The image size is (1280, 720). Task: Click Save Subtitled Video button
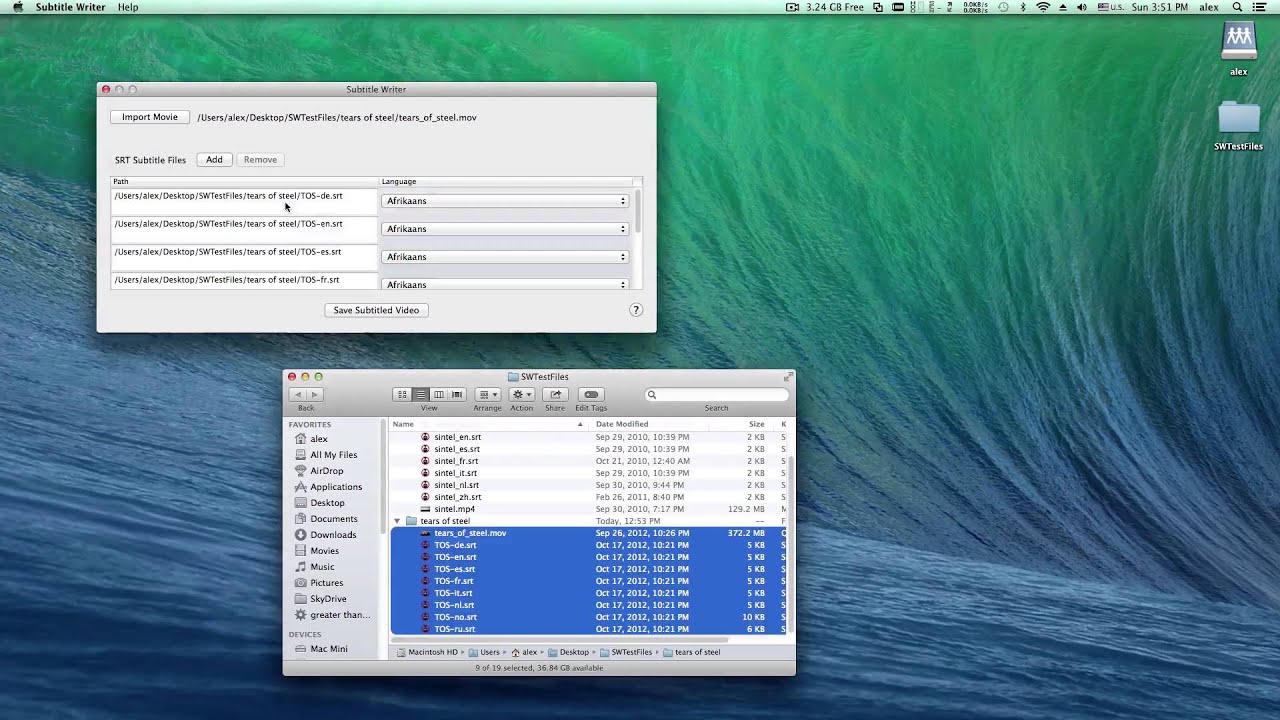click(x=376, y=310)
